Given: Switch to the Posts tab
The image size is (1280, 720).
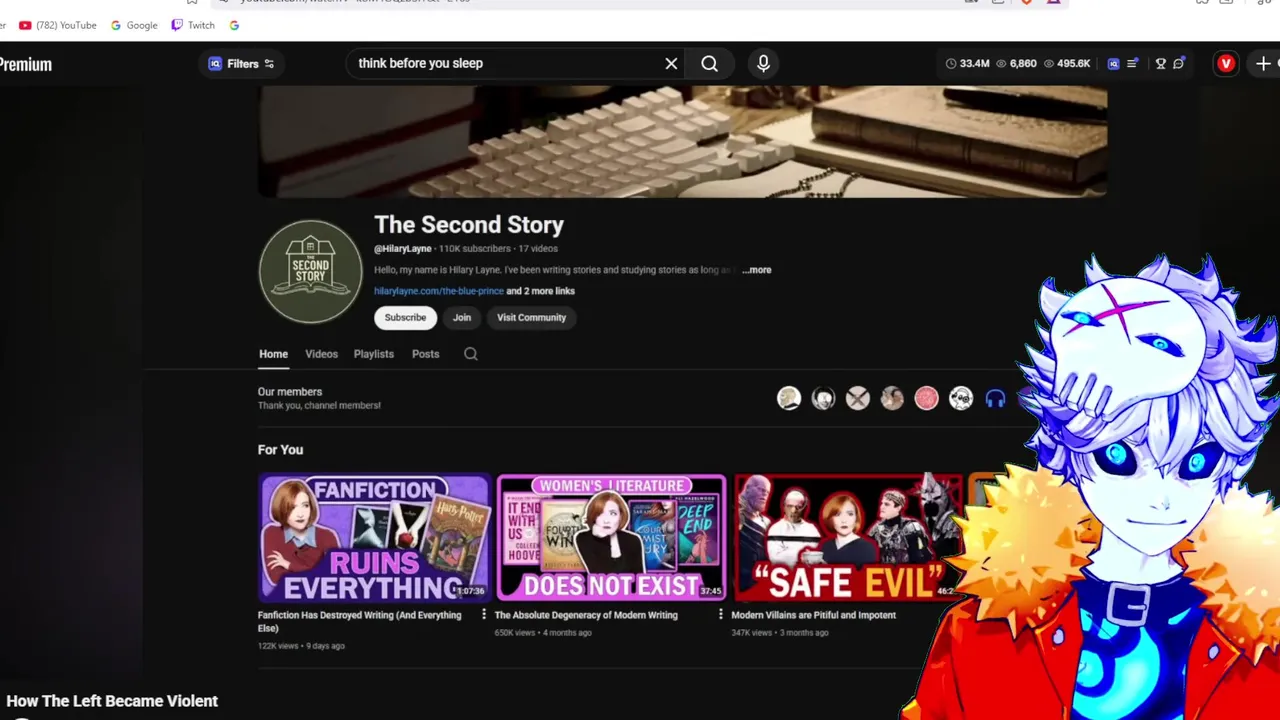Looking at the screenshot, I should 425,354.
